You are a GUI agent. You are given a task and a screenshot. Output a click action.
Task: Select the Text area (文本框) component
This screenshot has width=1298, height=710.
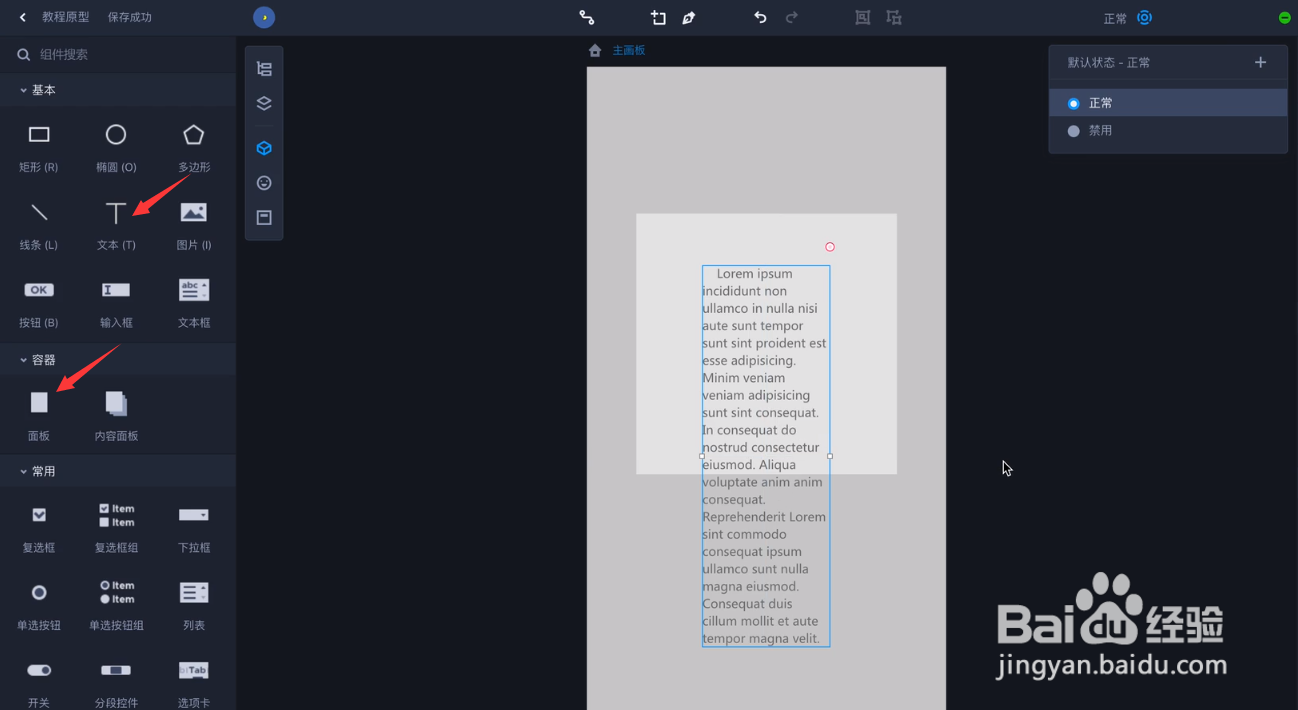(194, 301)
